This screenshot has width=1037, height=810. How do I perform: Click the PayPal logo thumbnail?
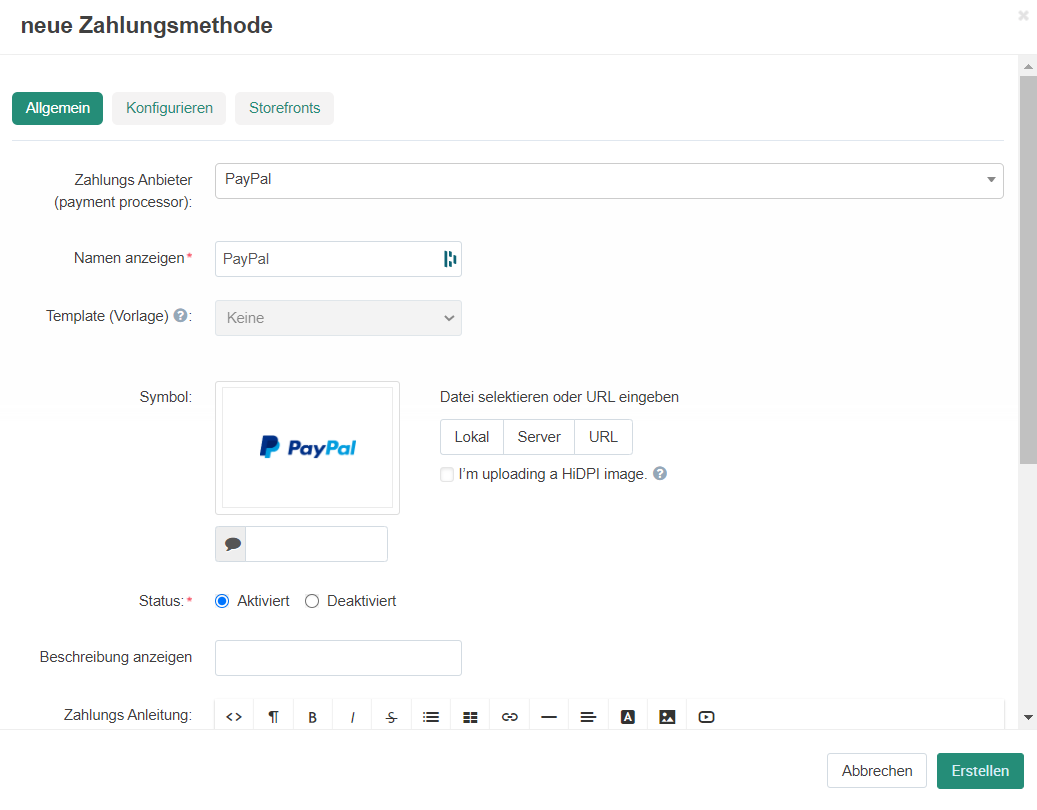pos(308,448)
